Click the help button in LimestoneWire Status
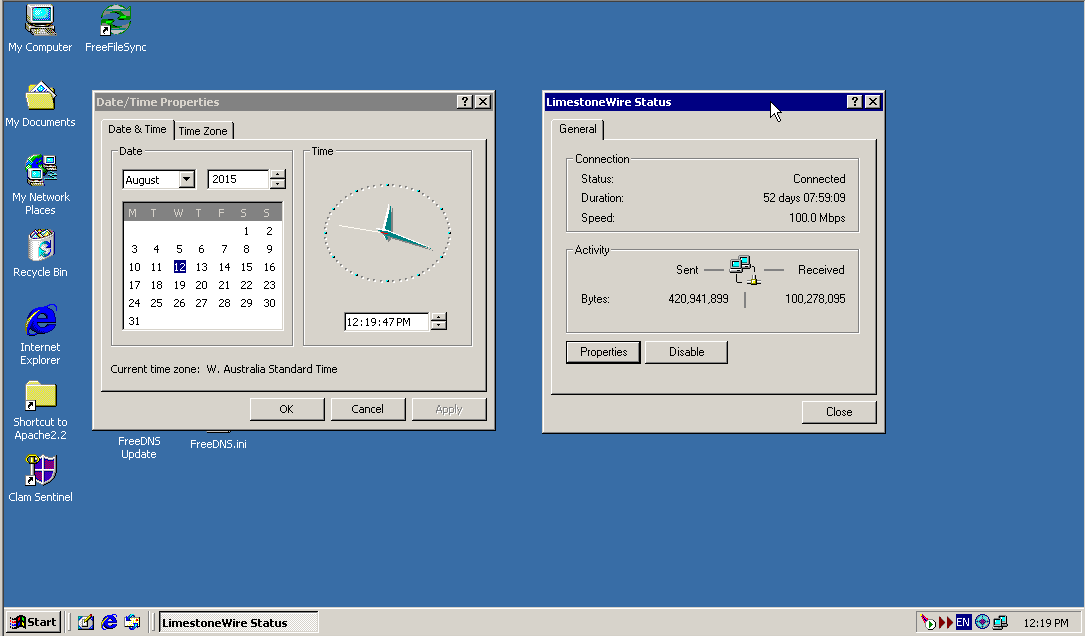The height and width of the screenshot is (636, 1085). pyautogui.click(x=855, y=102)
